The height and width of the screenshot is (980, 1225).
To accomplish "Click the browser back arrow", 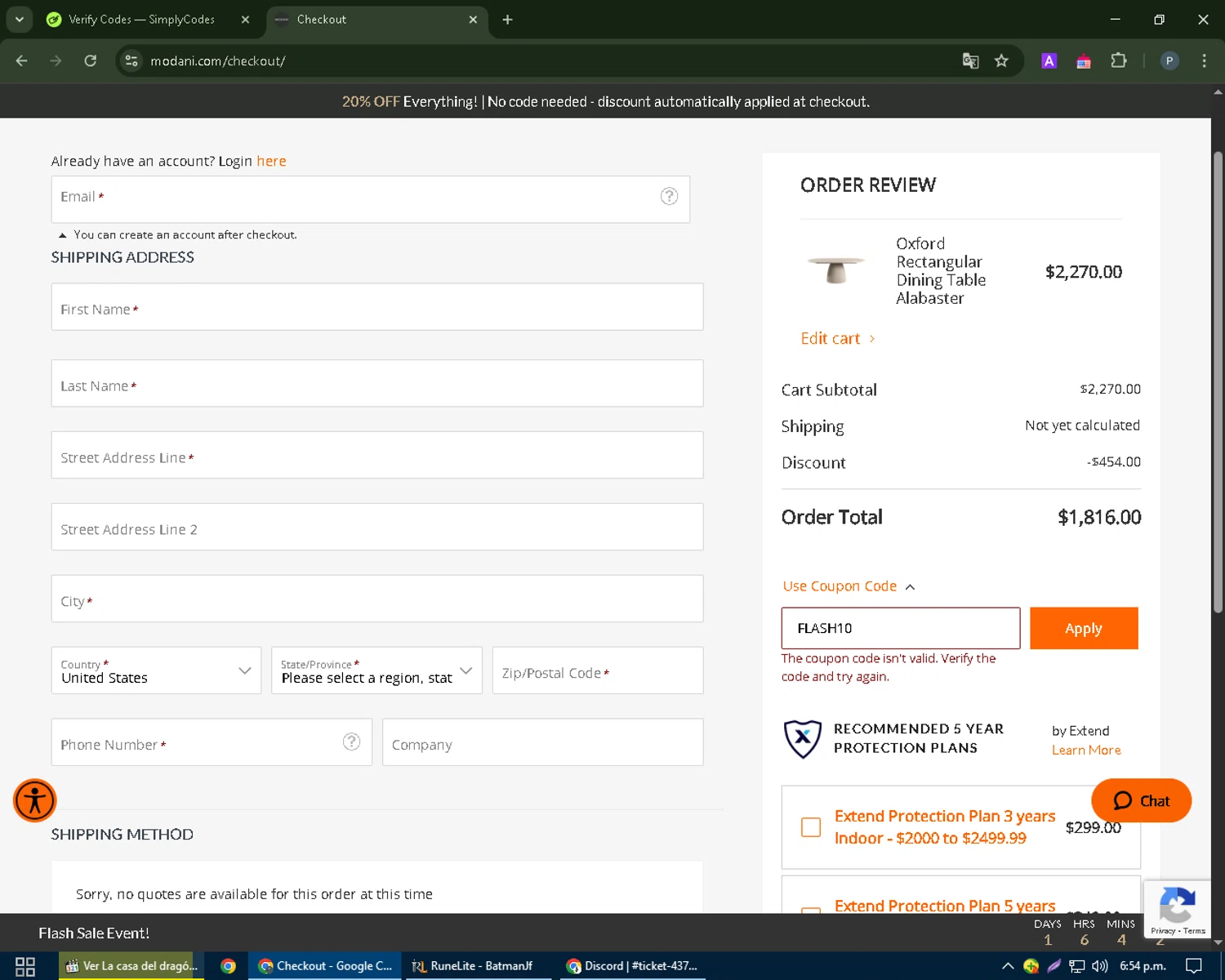I will [22, 60].
